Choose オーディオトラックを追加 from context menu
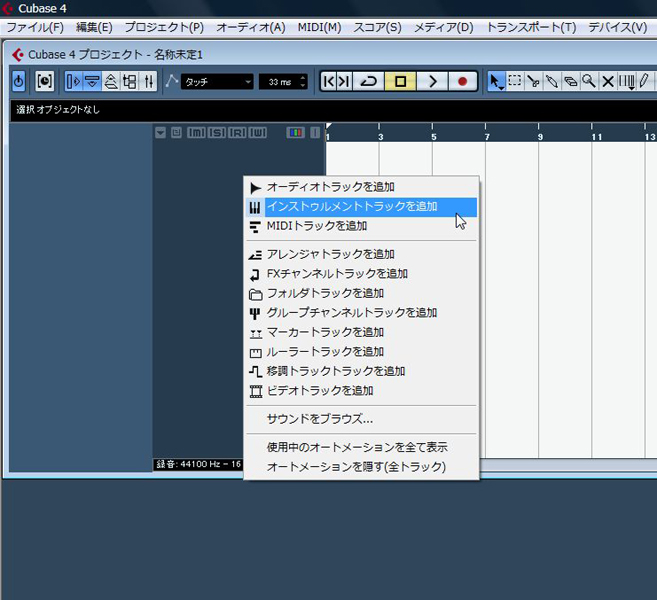This screenshot has width=657, height=600. (x=362, y=187)
